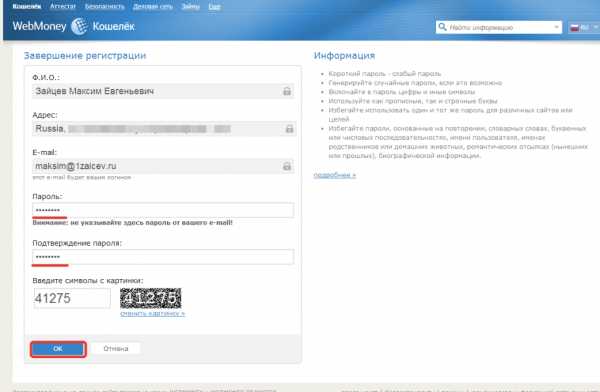Click the Информация heading
600x392 pixels.
pyautogui.click(x=344, y=56)
